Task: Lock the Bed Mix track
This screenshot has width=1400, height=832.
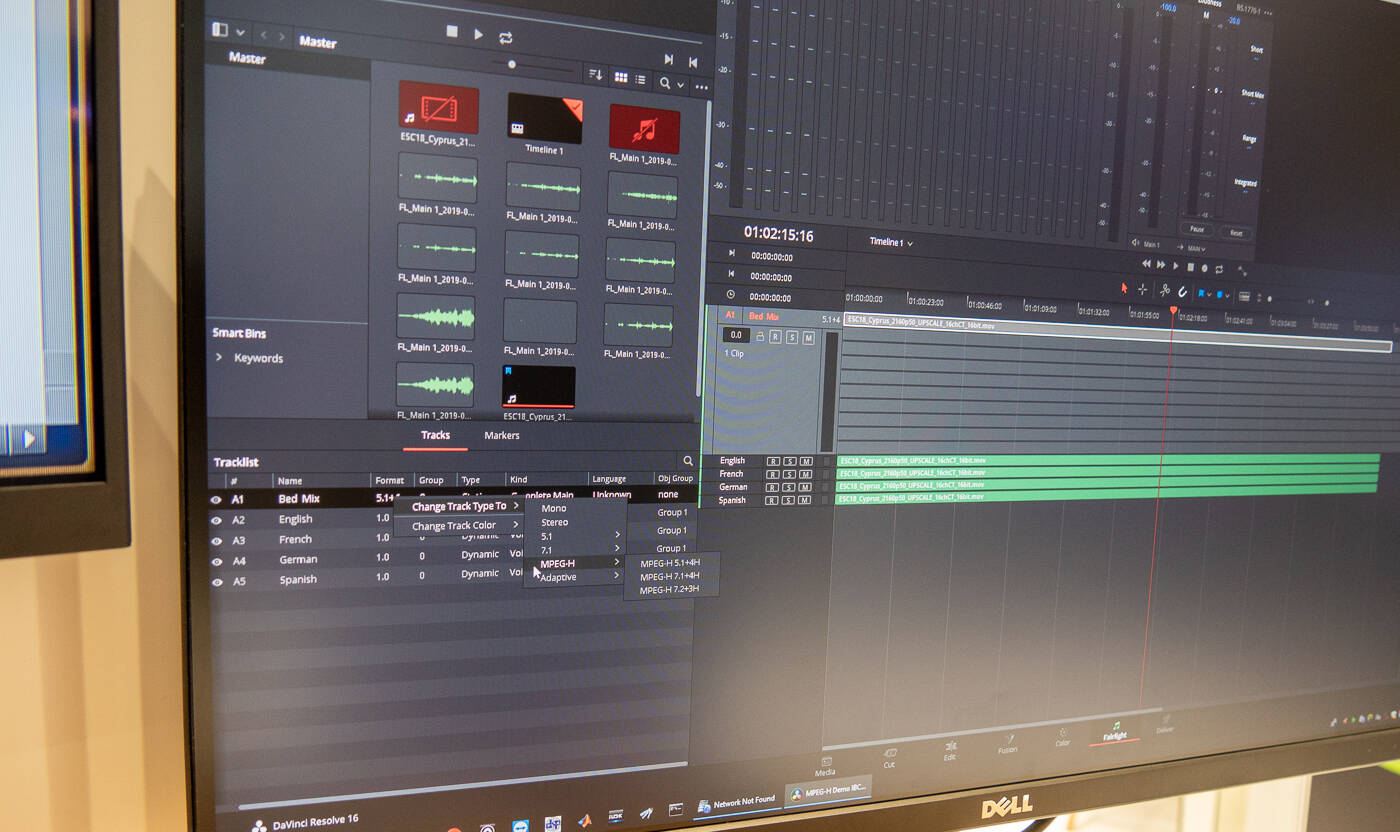Action: point(760,337)
